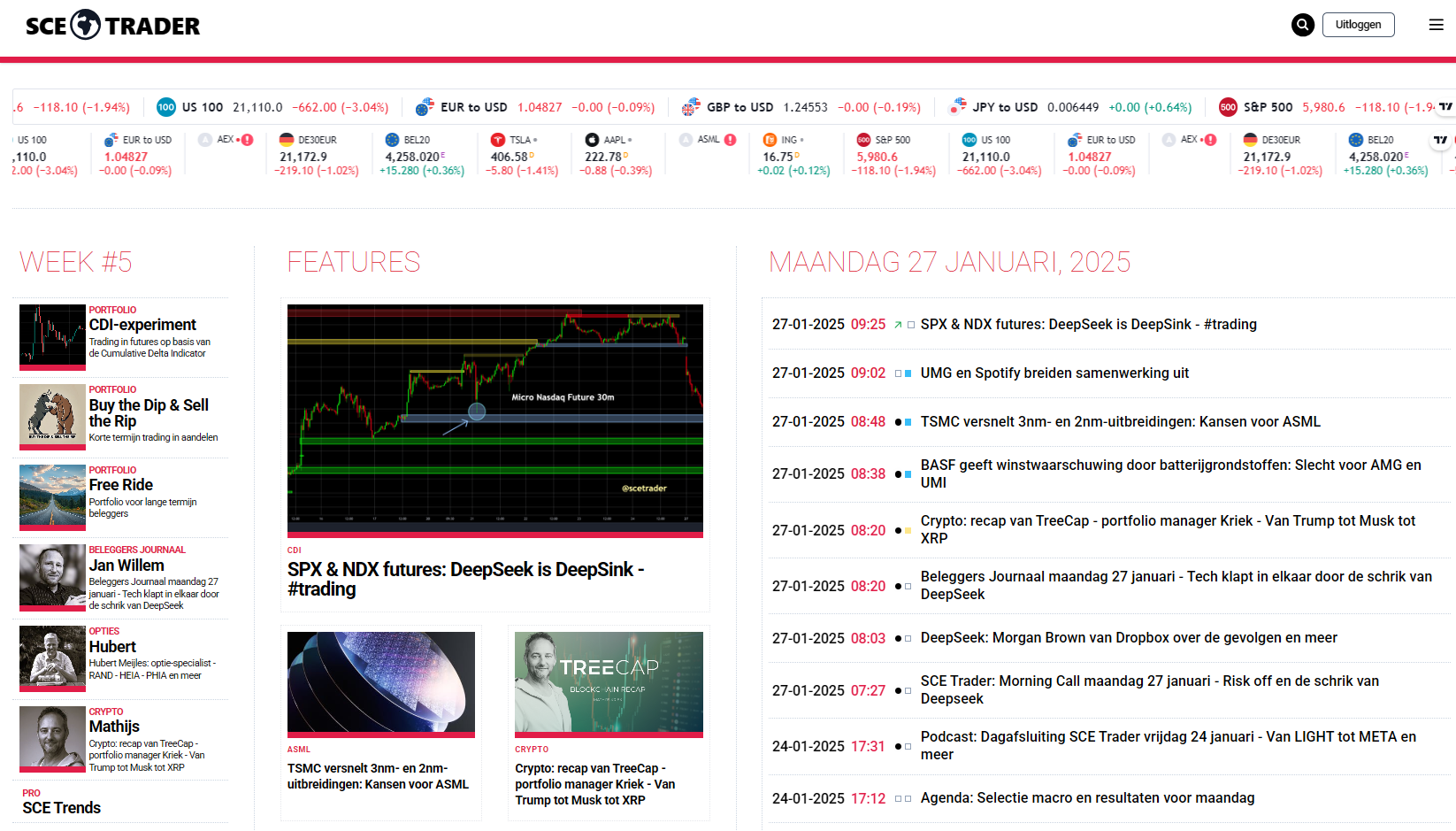This screenshot has width=1456, height=831.
Task: Click ASML wafer feature image
Action: pyautogui.click(x=381, y=684)
